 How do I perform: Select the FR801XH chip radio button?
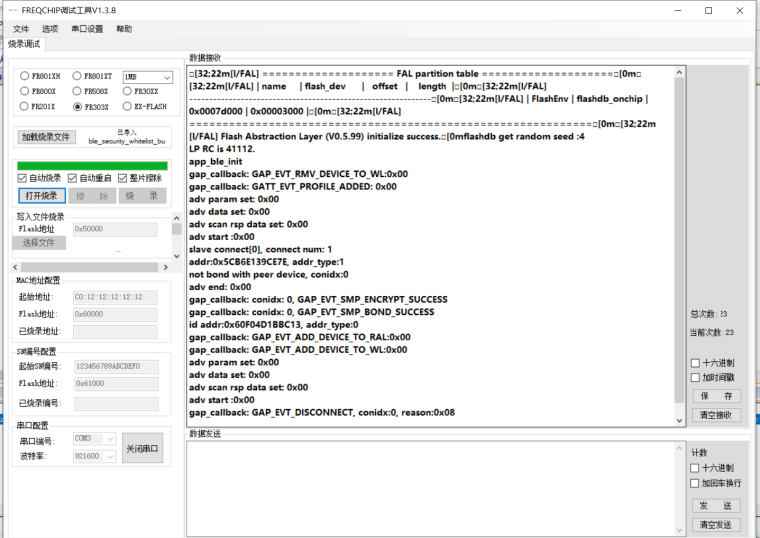click(x=24, y=76)
